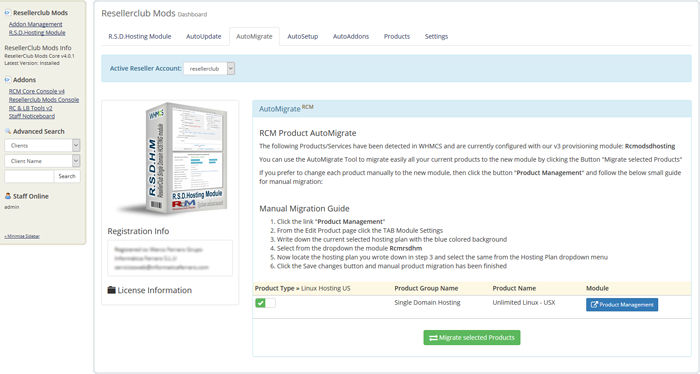
Task: Open the R.S.D.Hosting Module sidebar link
Action: pos(37,33)
